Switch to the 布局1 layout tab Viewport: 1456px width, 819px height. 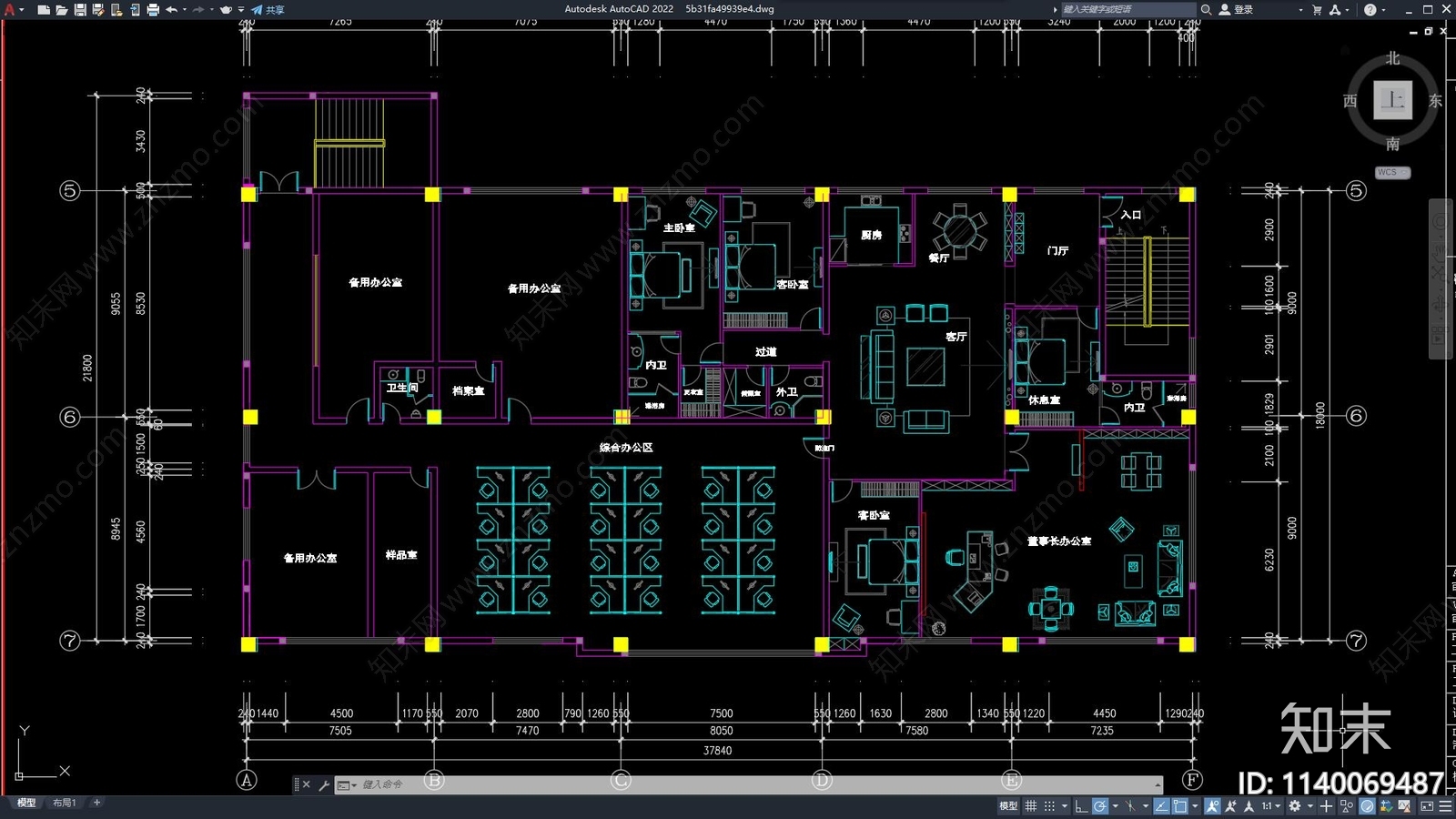click(x=64, y=803)
